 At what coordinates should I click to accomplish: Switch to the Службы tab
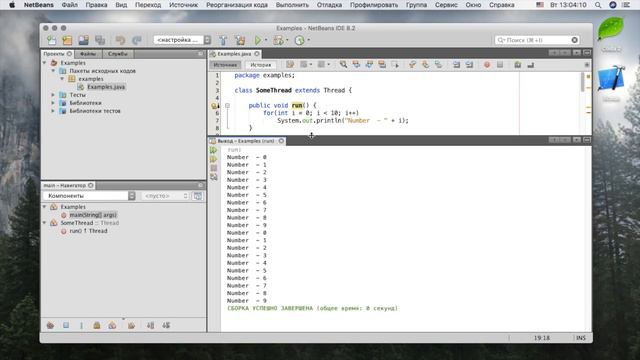(118, 54)
